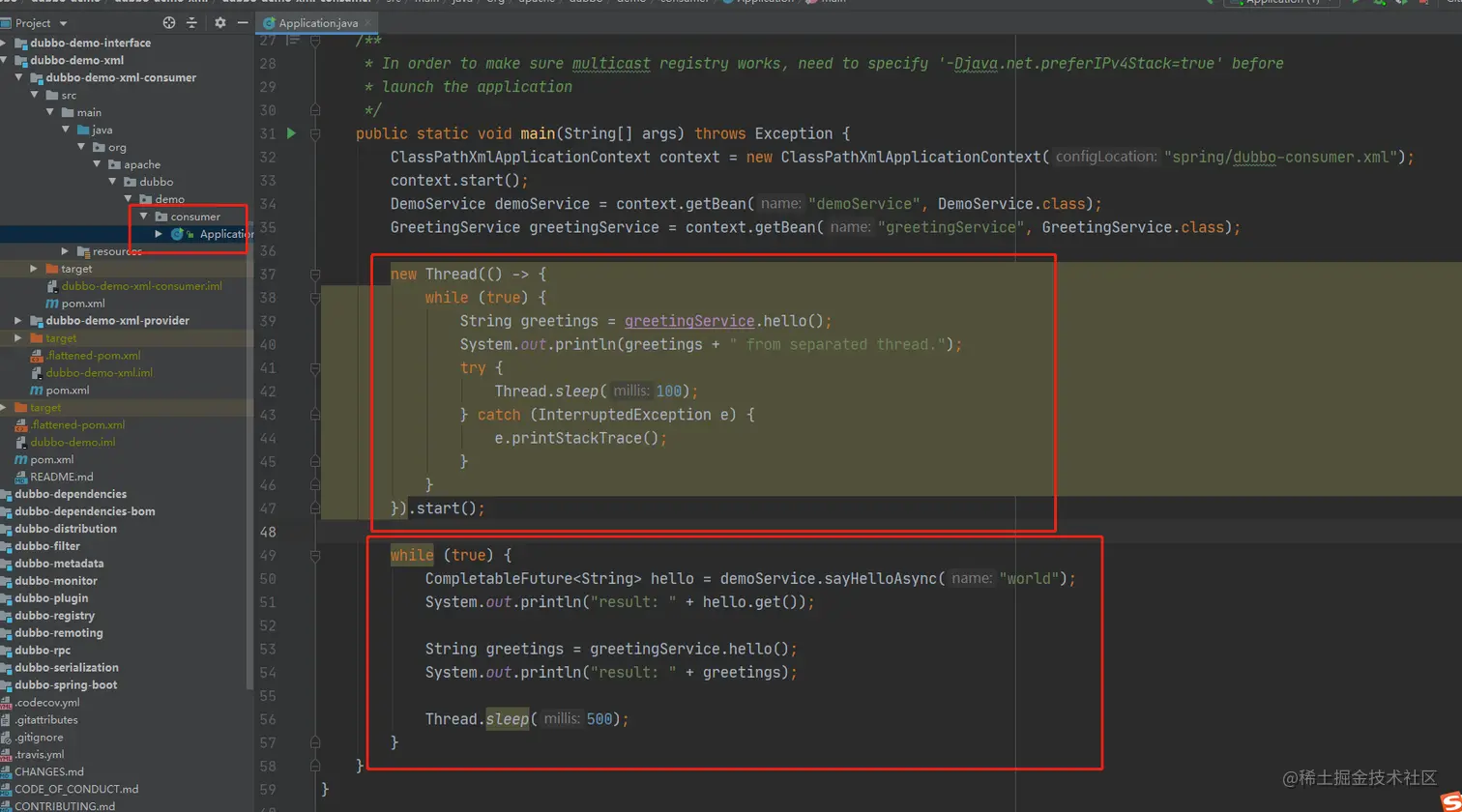This screenshot has width=1462, height=812.
Task: Select dubbo-demo.iml file
Action: (73, 443)
